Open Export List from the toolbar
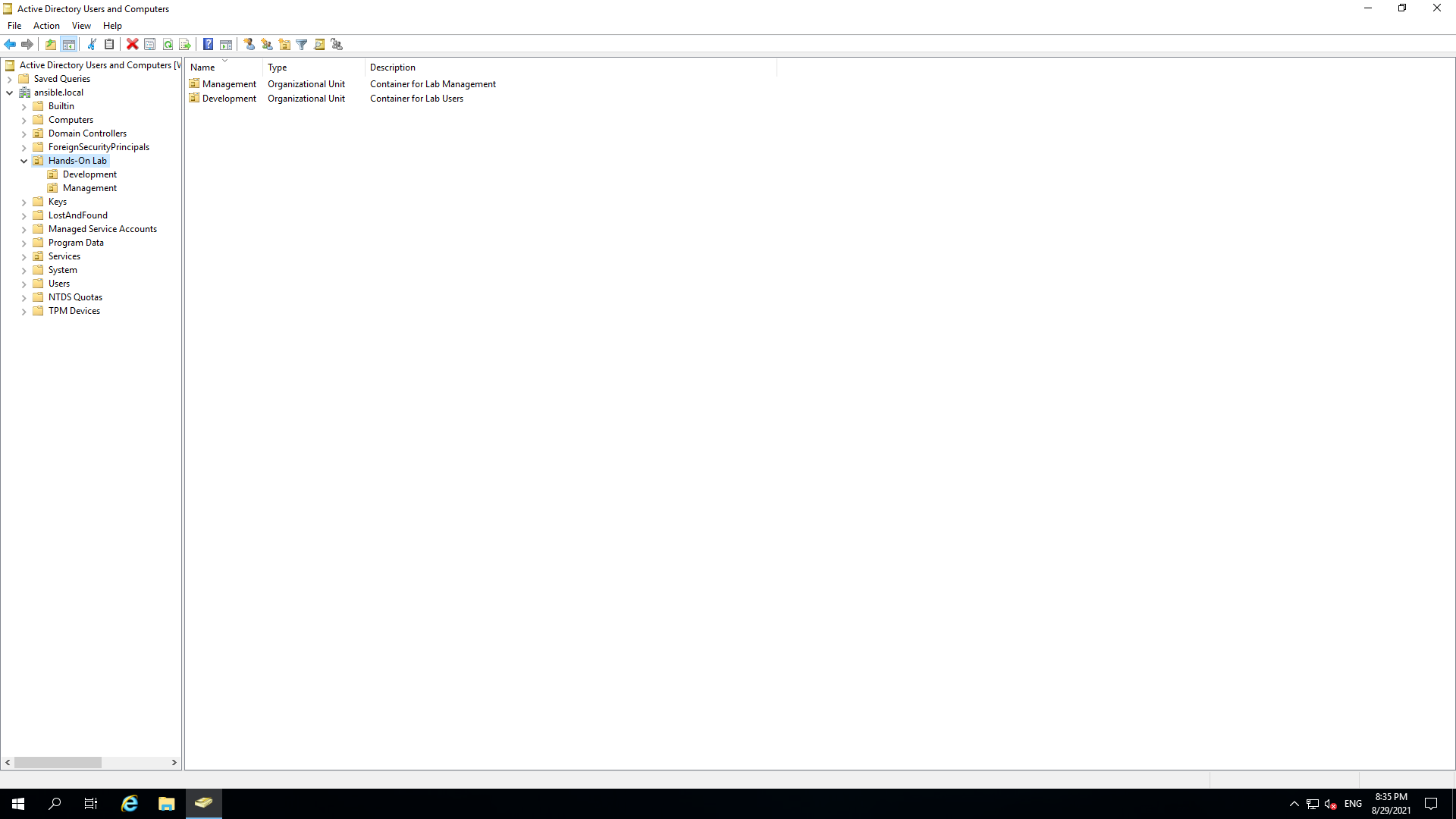 185,45
